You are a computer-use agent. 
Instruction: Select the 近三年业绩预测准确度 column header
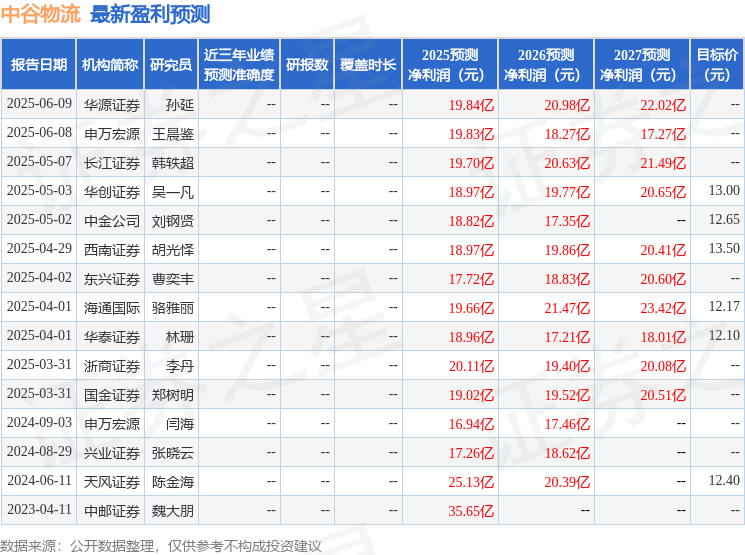coord(239,65)
